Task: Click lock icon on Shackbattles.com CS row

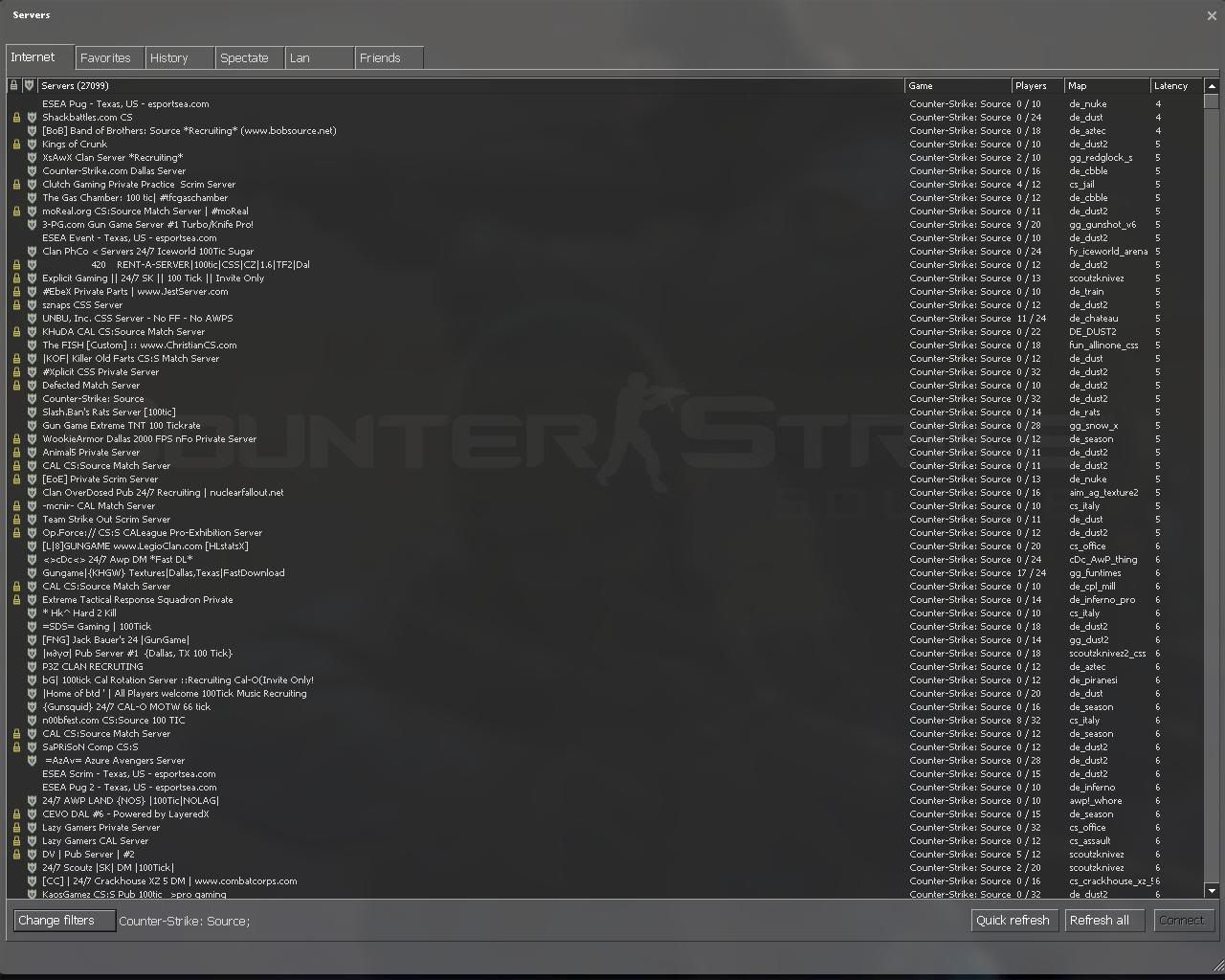Action: click(16, 118)
